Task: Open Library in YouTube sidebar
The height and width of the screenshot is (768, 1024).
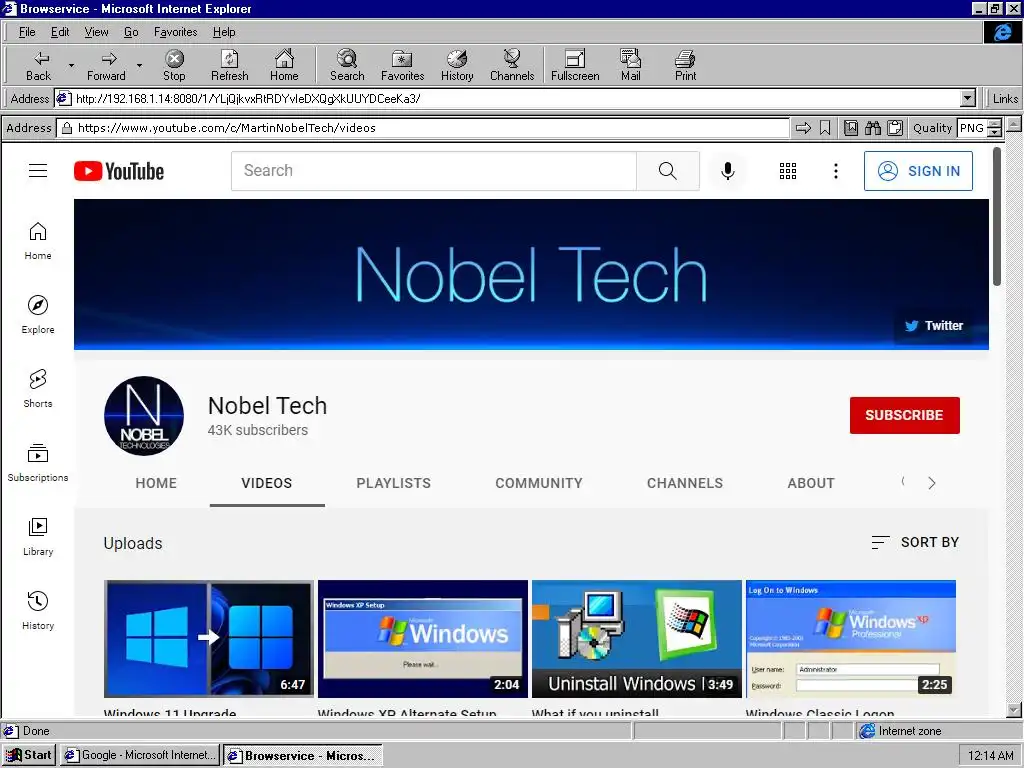Action: pos(38,537)
